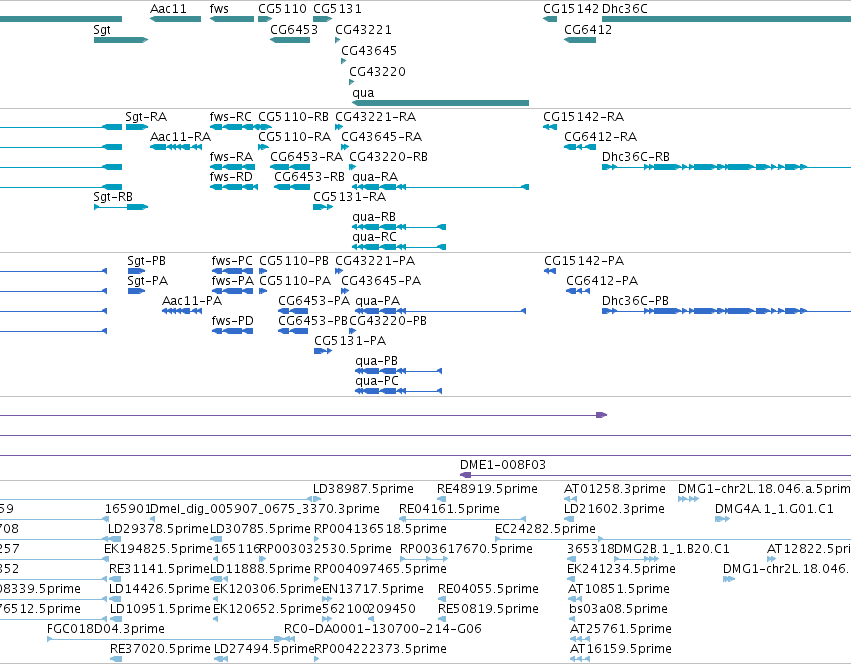The width and height of the screenshot is (851, 664).
Task: Open the CG15142 gene label
Action: (571, 9)
